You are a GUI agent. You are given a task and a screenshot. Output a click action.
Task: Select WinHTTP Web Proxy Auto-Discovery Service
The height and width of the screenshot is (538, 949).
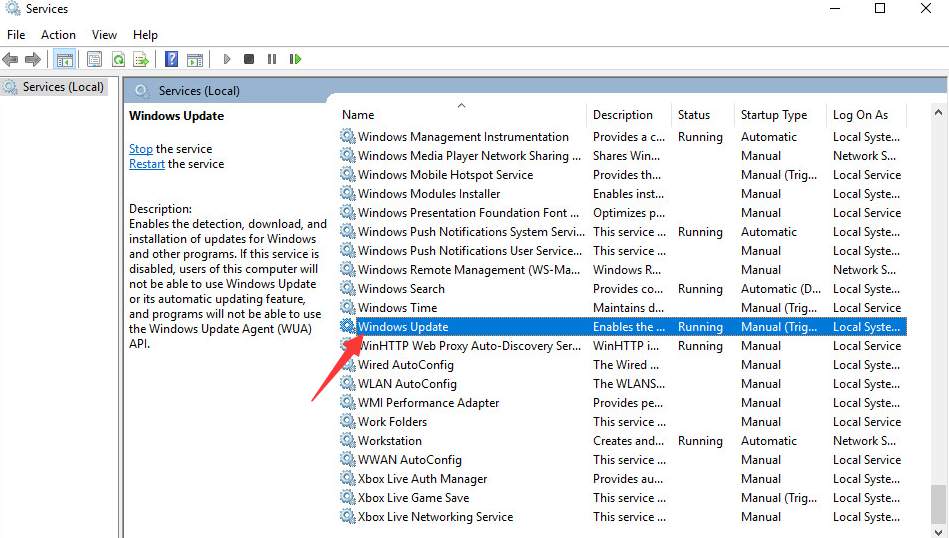click(622, 346)
